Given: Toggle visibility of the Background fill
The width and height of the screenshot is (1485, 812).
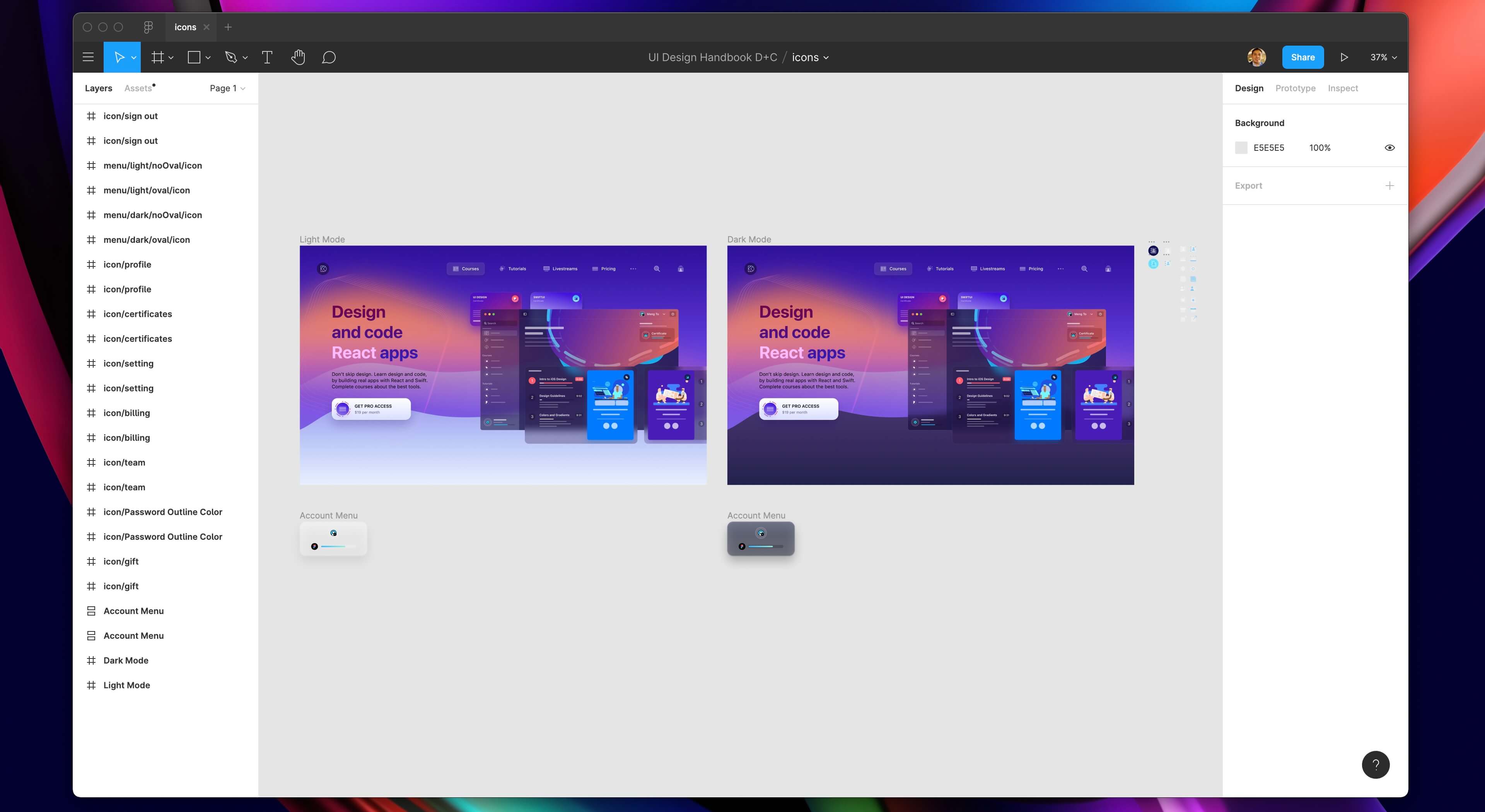Looking at the screenshot, I should [x=1390, y=148].
